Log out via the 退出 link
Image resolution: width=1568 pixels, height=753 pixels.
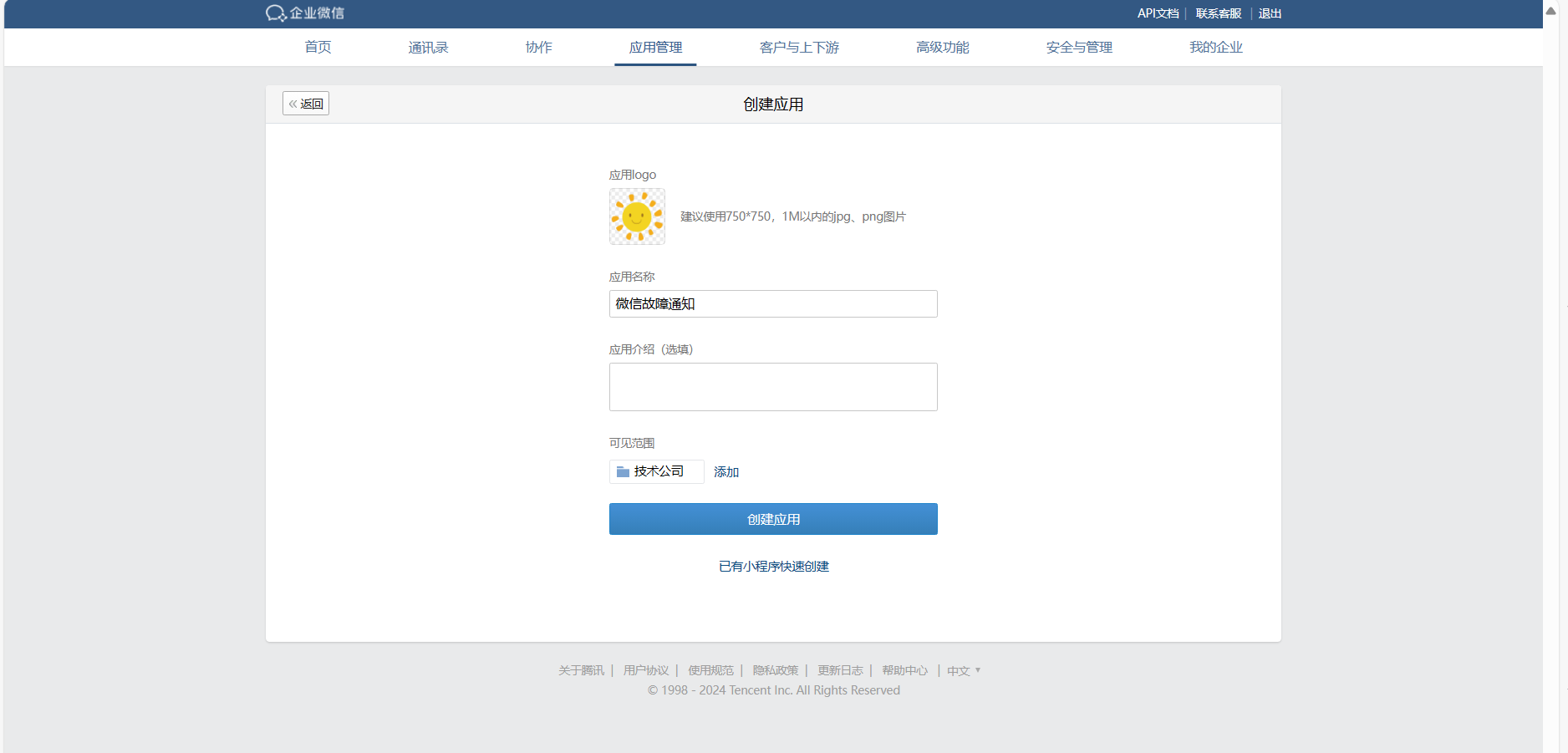pyautogui.click(x=1270, y=13)
